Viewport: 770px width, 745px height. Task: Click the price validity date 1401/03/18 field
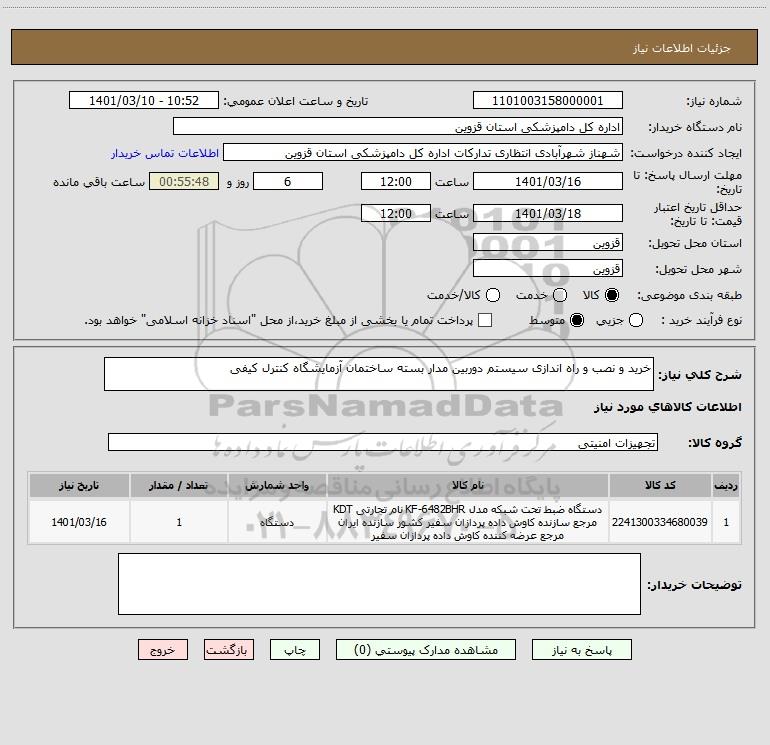click(x=548, y=213)
